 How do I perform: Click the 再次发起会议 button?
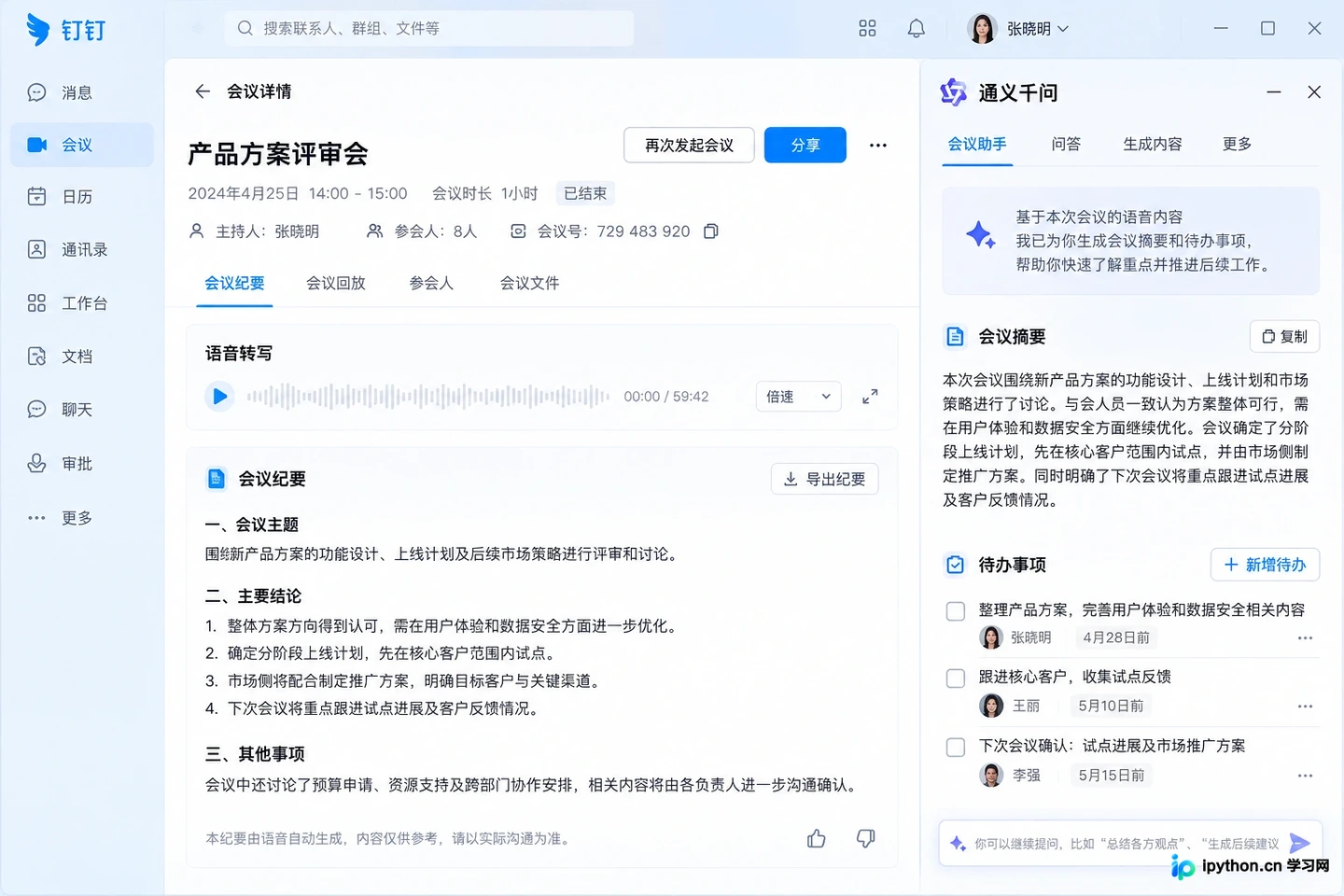(x=689, y=145)
